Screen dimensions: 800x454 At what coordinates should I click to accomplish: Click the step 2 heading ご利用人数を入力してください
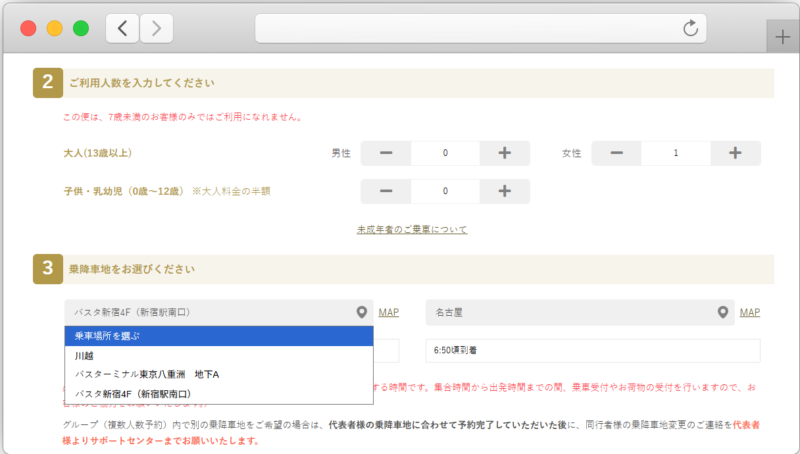(142, 83)
